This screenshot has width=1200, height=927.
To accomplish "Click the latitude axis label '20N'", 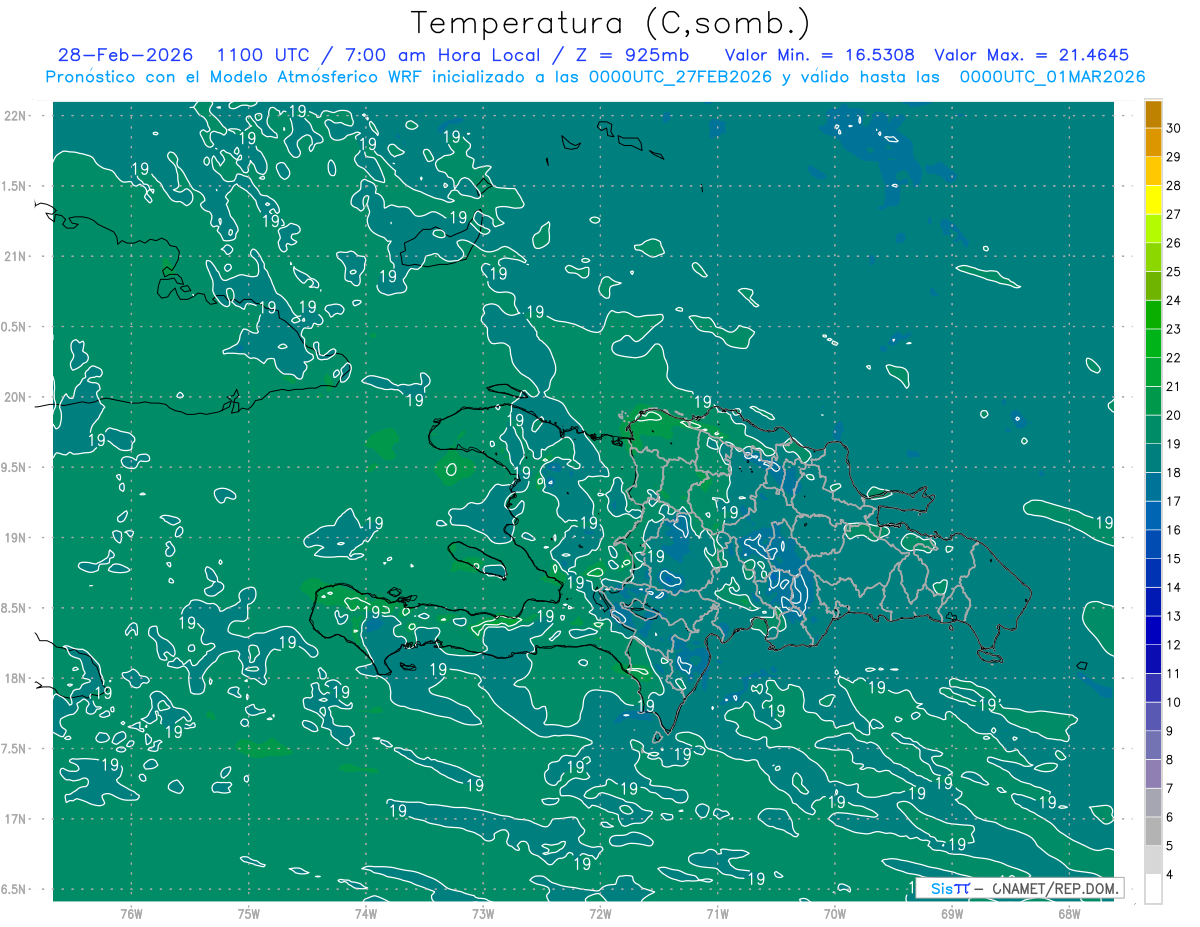I will [x=16, y=397].
